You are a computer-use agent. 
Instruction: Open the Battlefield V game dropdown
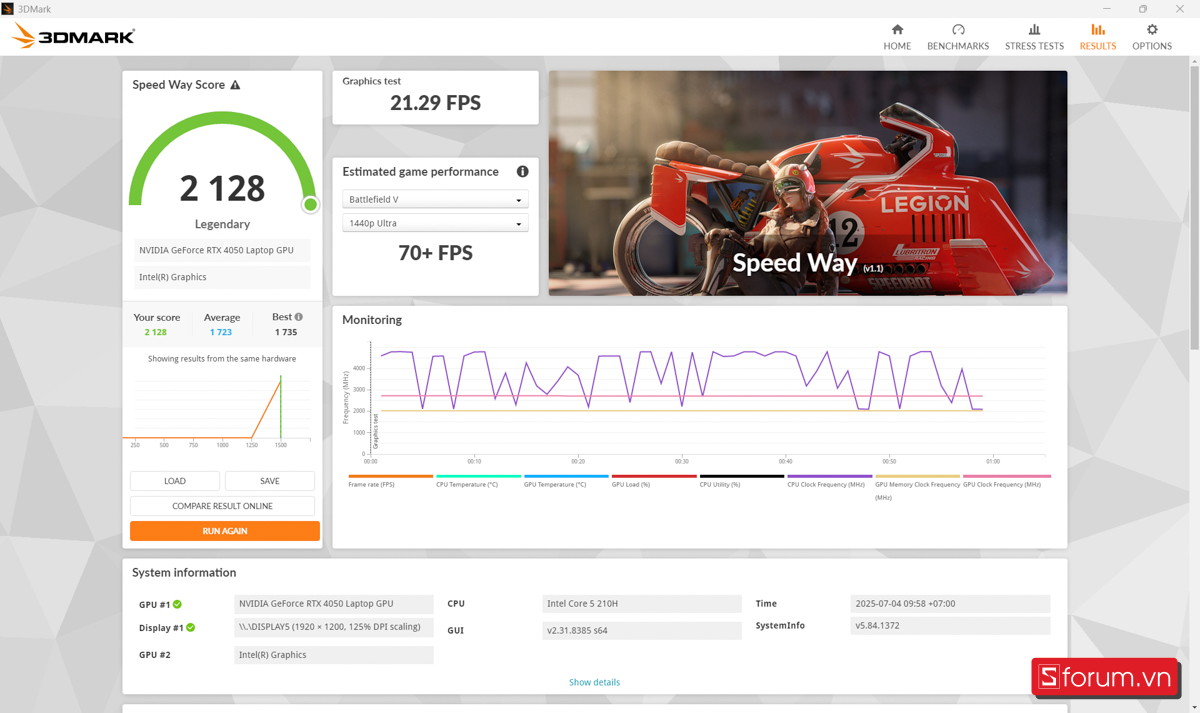point(435,200)
